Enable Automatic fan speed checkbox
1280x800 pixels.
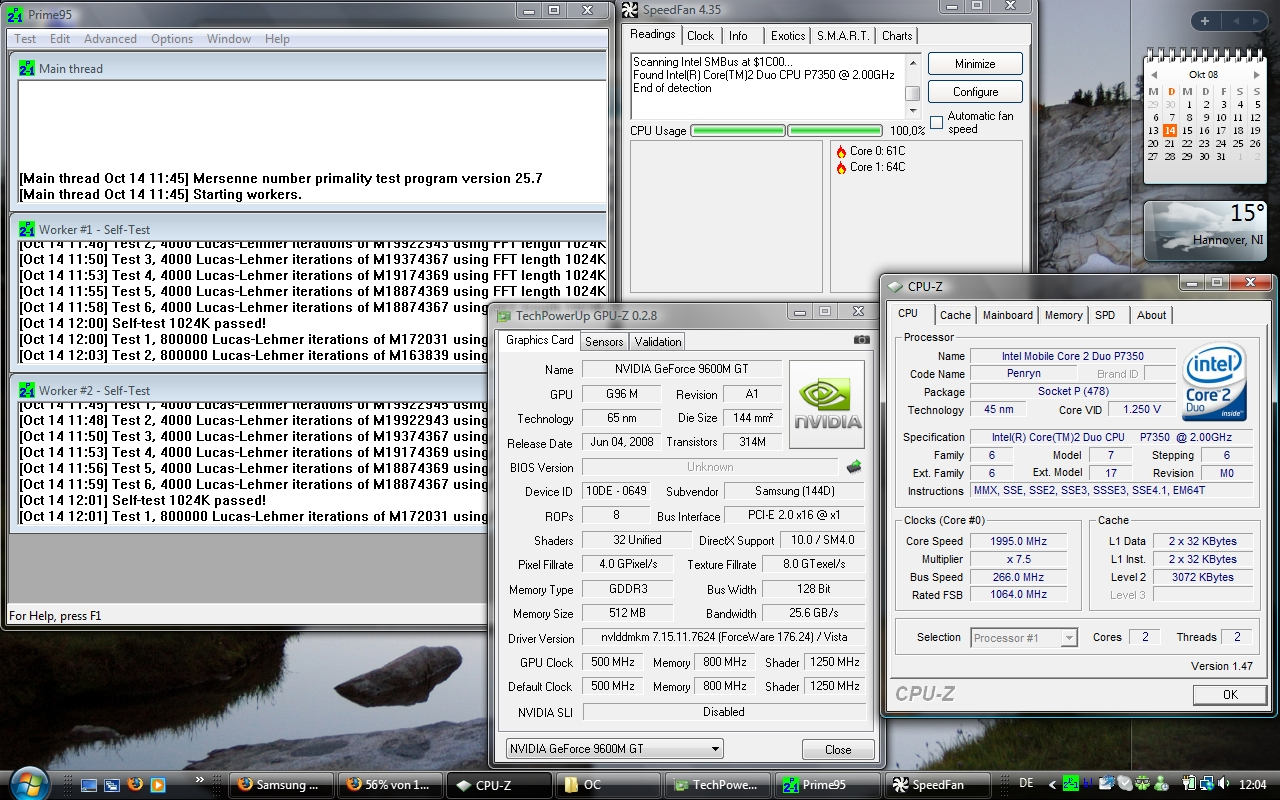(x=936, y=122)
